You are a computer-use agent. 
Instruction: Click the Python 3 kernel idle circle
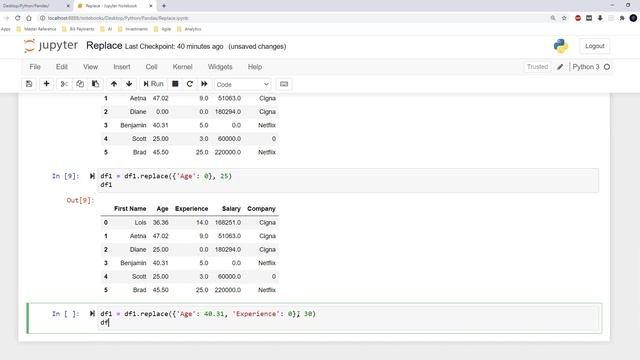(607, 67)
